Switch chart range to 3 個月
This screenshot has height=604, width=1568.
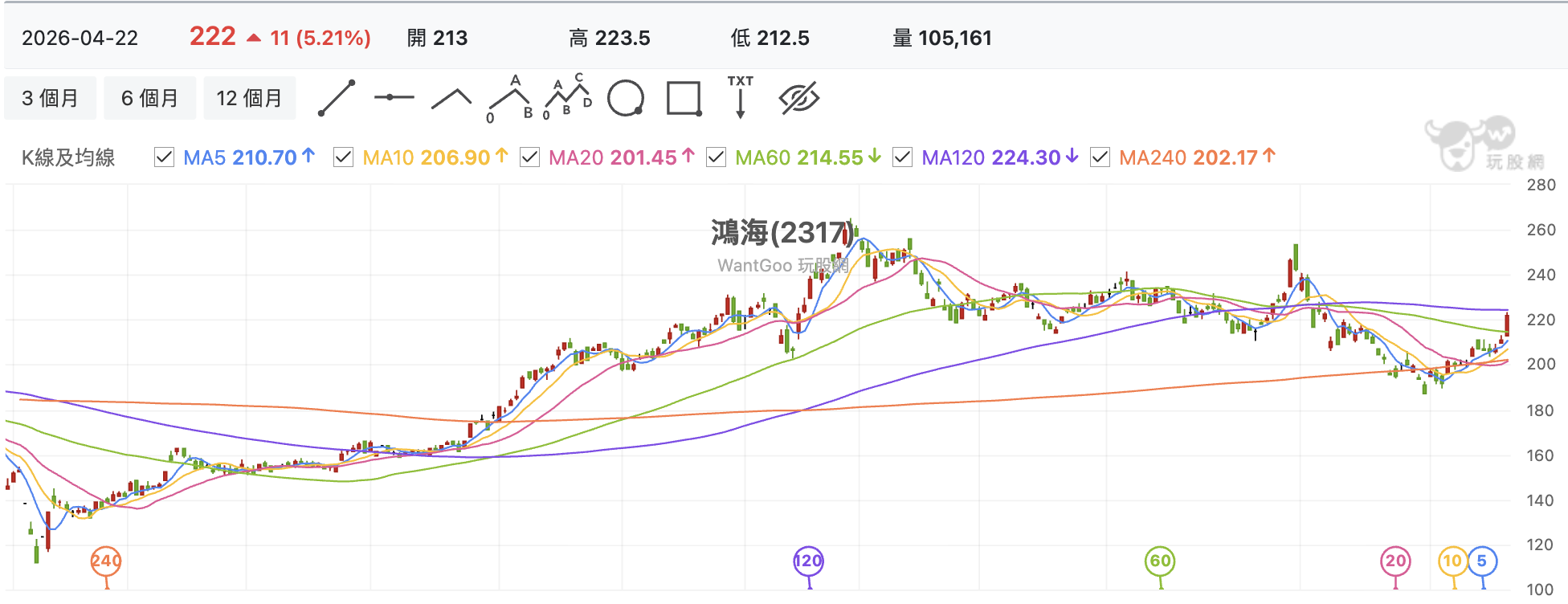(50, 98)
